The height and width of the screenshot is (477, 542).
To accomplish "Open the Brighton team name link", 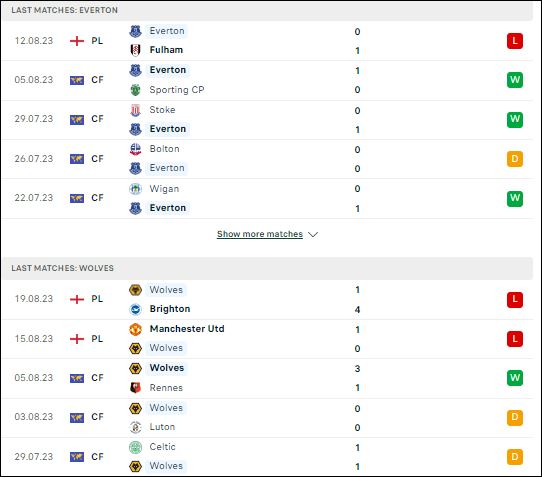I will pos(170,309).
